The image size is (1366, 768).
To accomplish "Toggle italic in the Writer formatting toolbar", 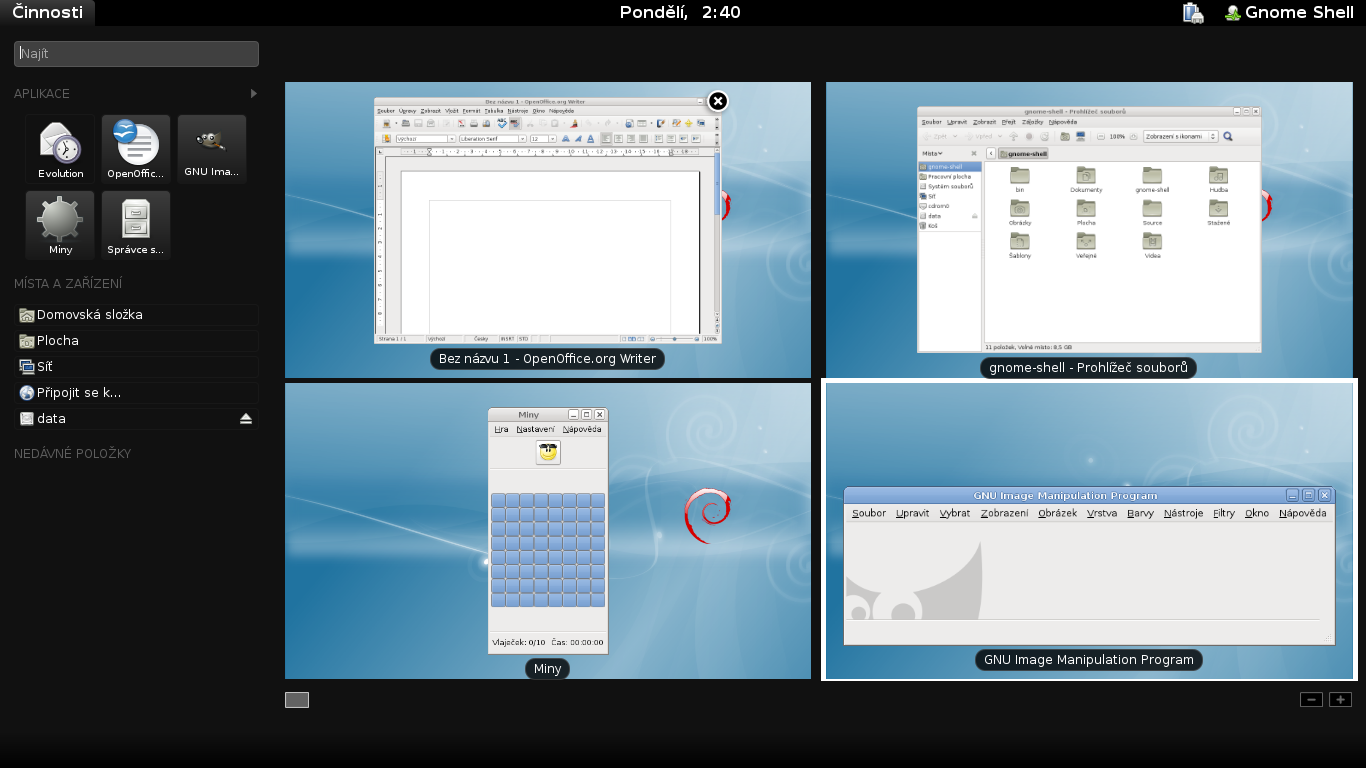I will pyautogui.click(x=578, y=138).
